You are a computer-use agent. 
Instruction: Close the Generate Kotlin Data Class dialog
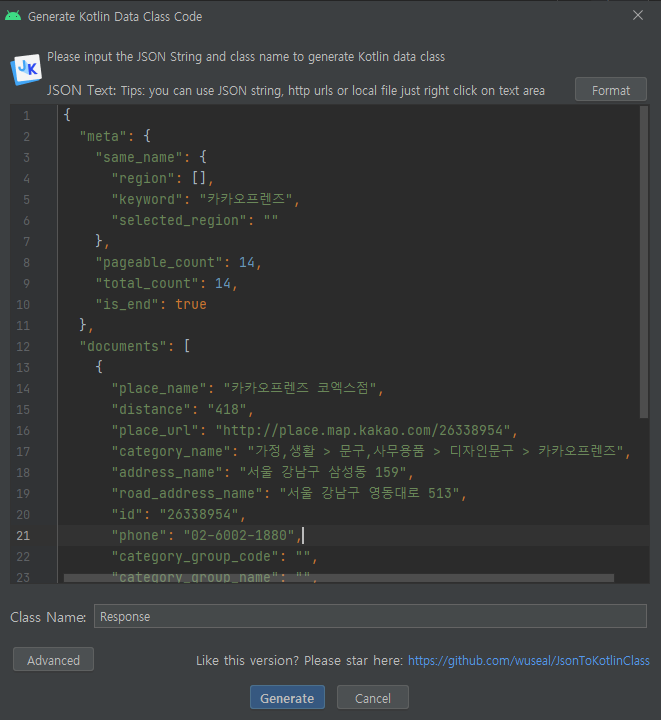coord(638,15)
